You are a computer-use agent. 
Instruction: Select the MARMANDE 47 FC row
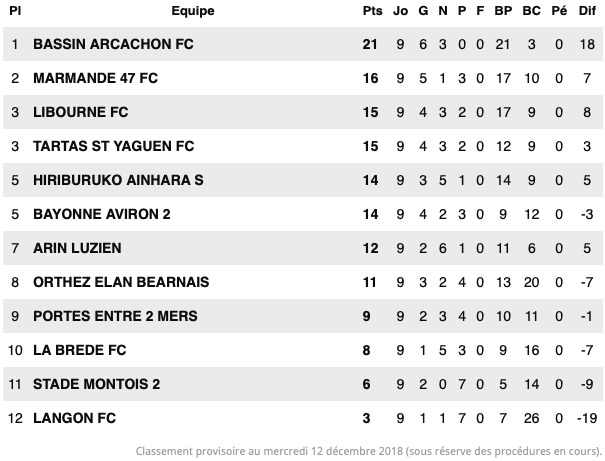[x=303, y=78]
